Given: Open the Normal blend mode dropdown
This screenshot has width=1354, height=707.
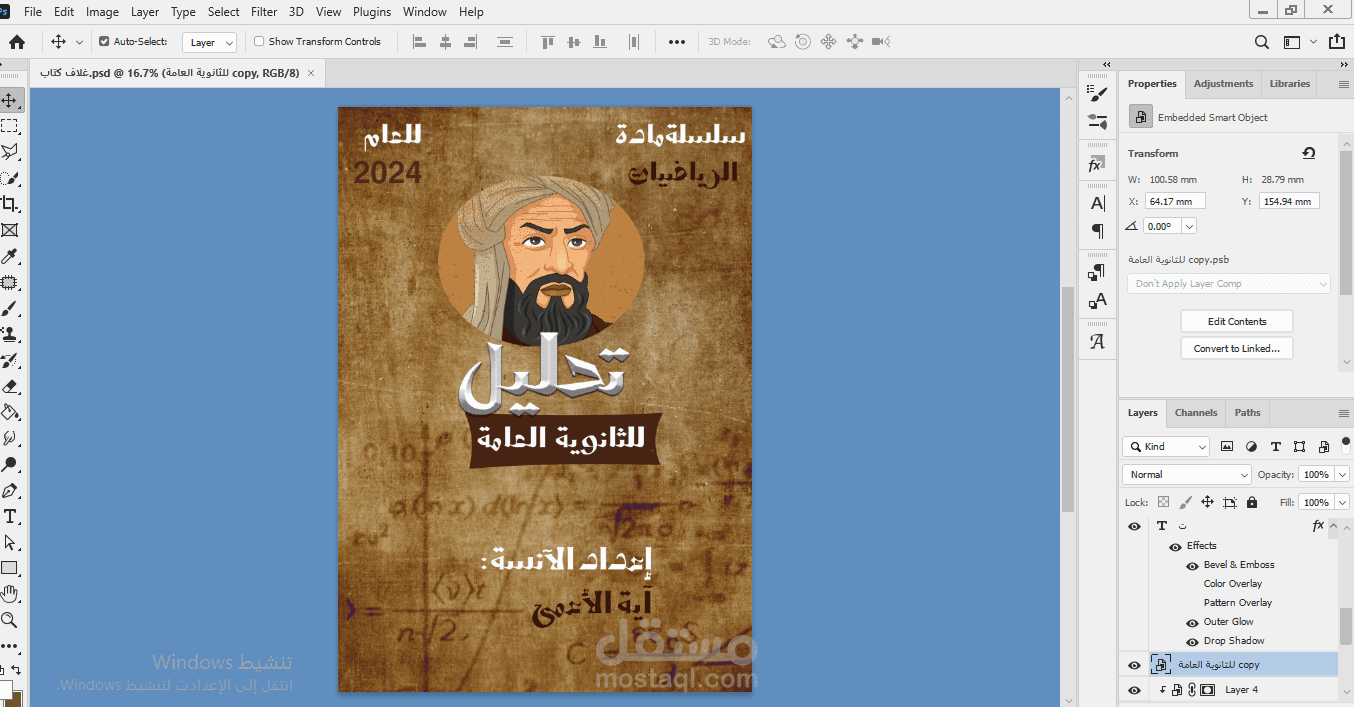Looking at the screenshot, I should pyautogui.click(x=1186, y=475).
